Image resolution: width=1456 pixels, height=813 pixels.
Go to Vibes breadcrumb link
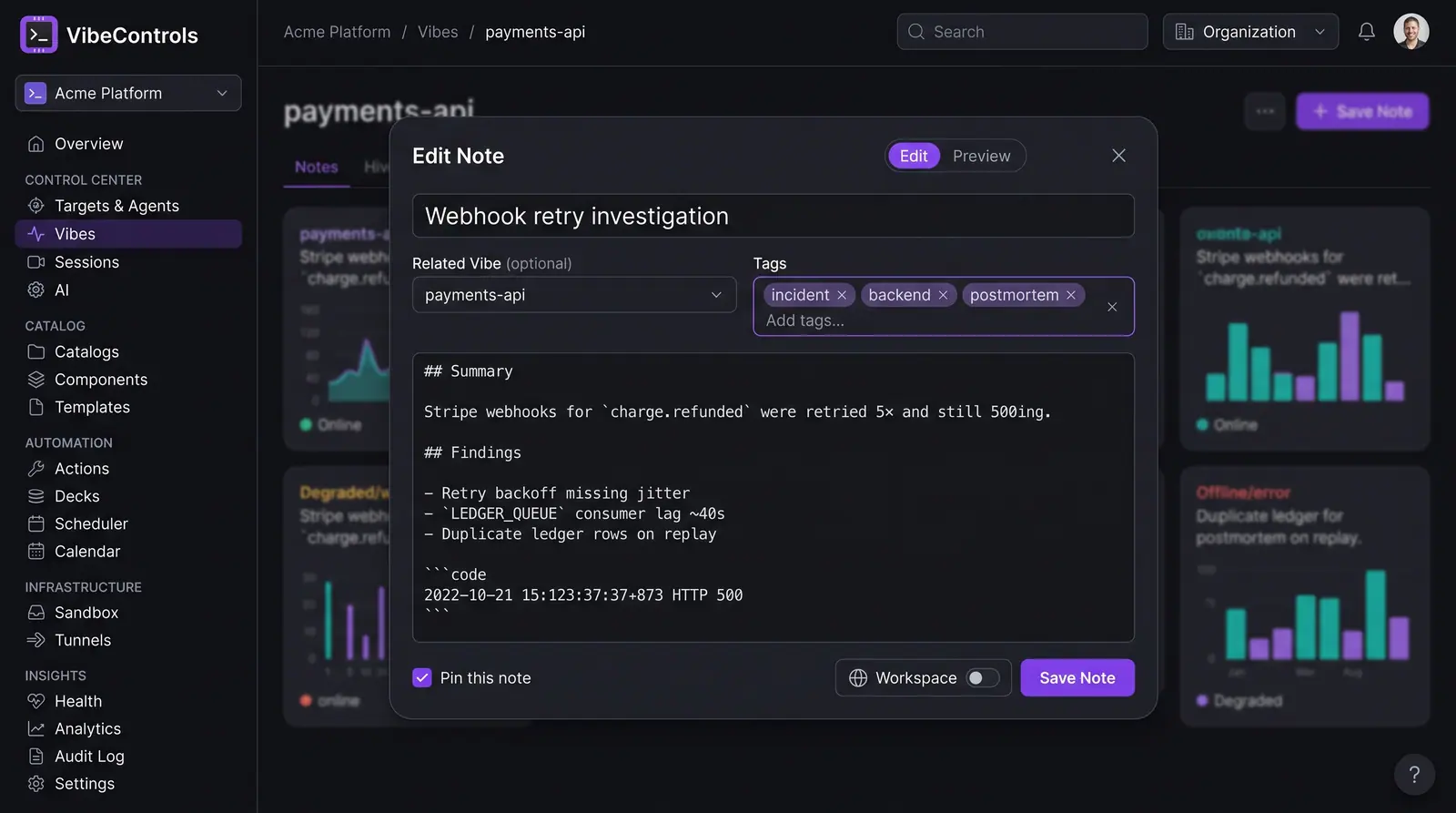(438, 32)
